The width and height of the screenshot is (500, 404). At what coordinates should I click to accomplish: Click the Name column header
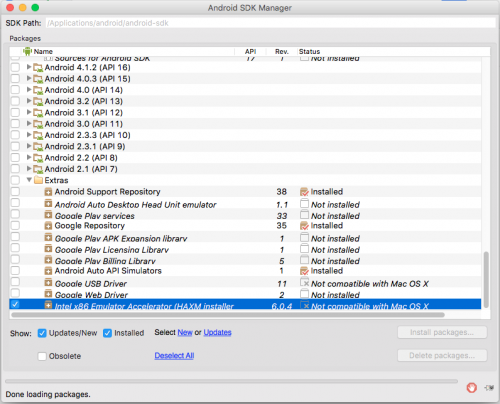pyautogui.click(x=128, y=51)
